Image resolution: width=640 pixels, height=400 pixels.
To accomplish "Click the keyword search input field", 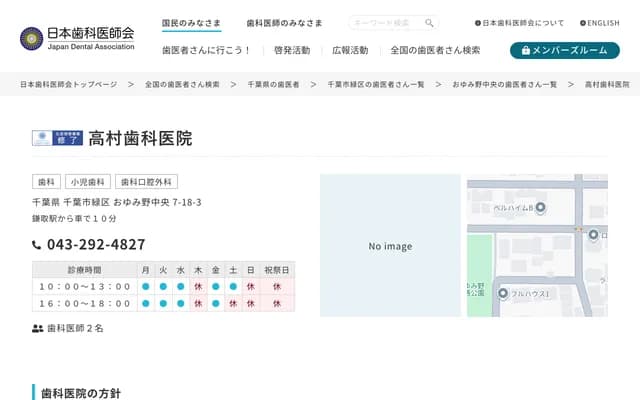I will coord(387,23).
